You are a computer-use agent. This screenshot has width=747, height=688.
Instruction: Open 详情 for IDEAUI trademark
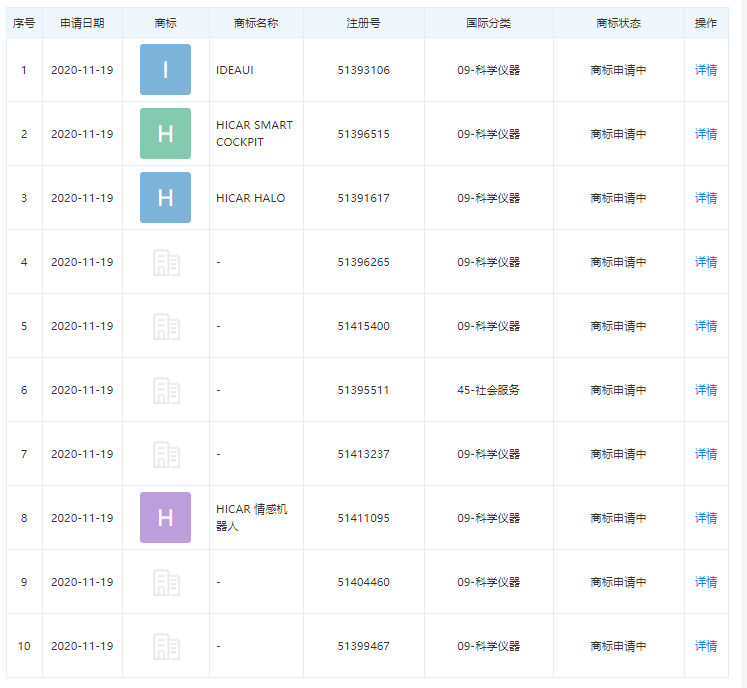[706, 70]
